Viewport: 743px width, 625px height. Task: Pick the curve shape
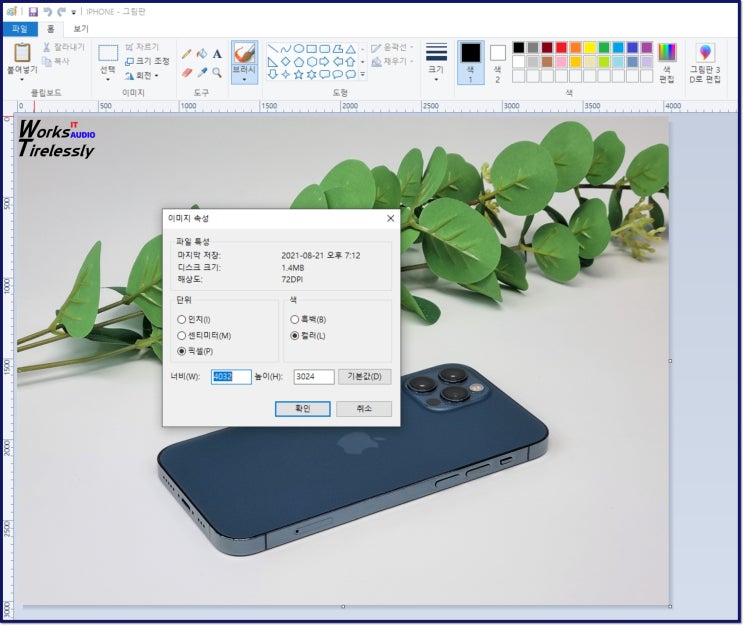286,49
